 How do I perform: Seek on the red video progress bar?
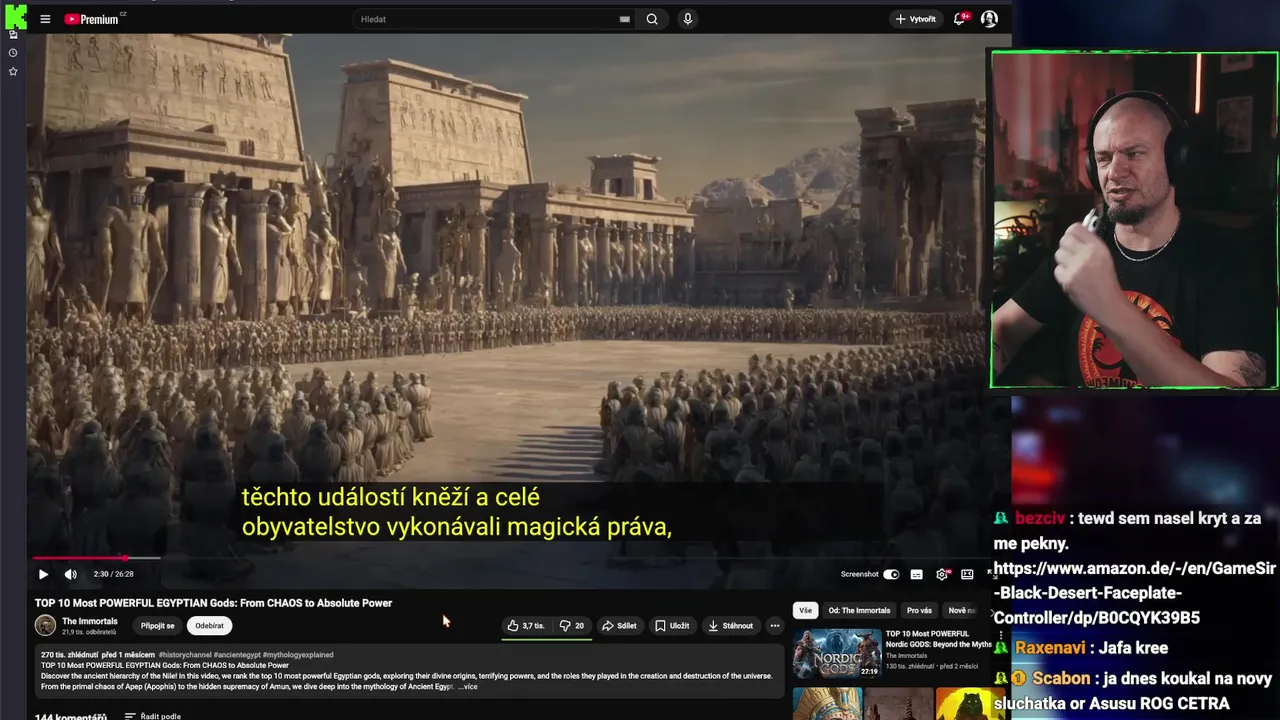tap(506, 558)
